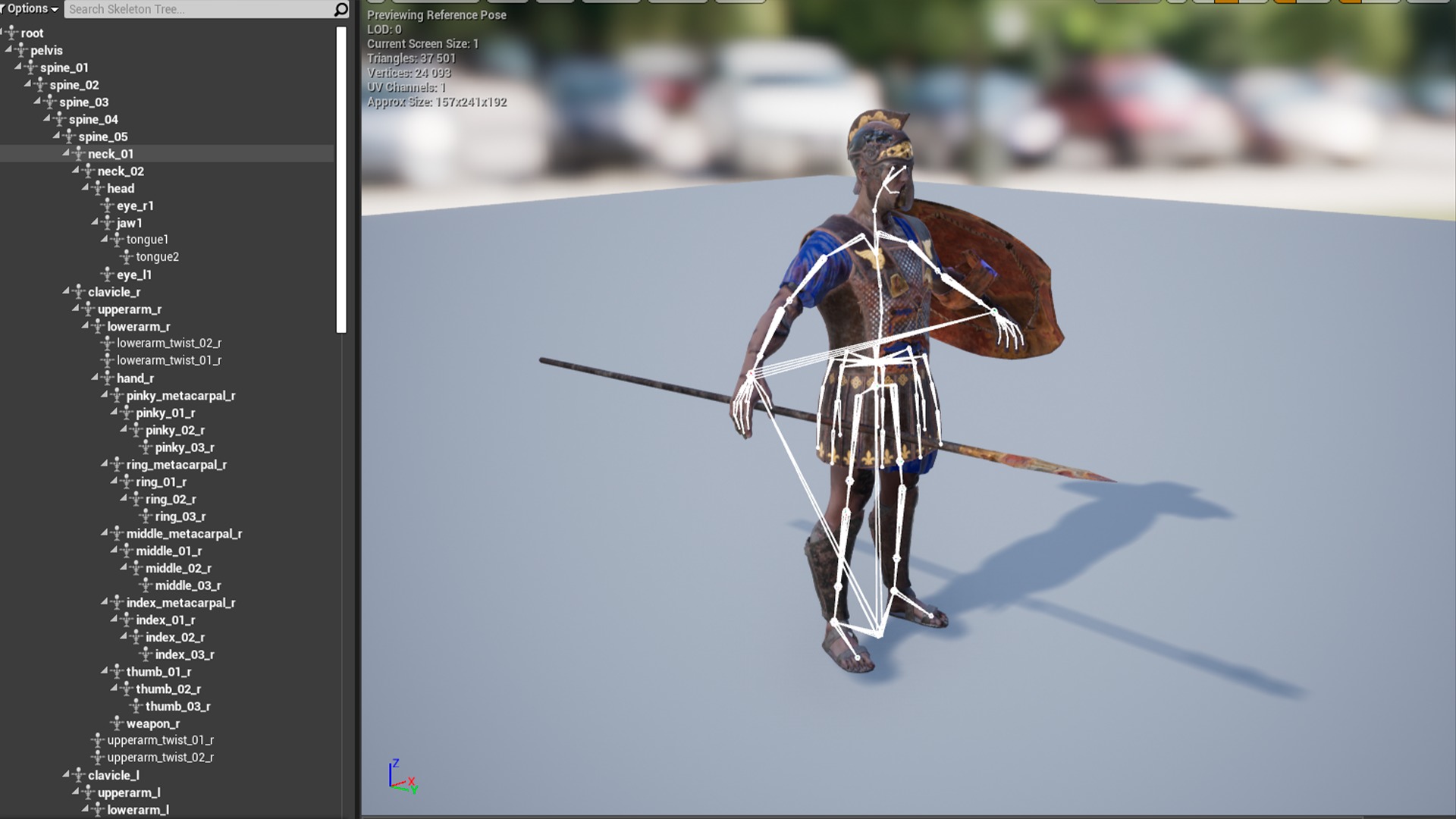Image resolution: width=1456 pixels, height=819 pixels.
Task: Select the ring_03_r bone label
Action: (180, 517)
